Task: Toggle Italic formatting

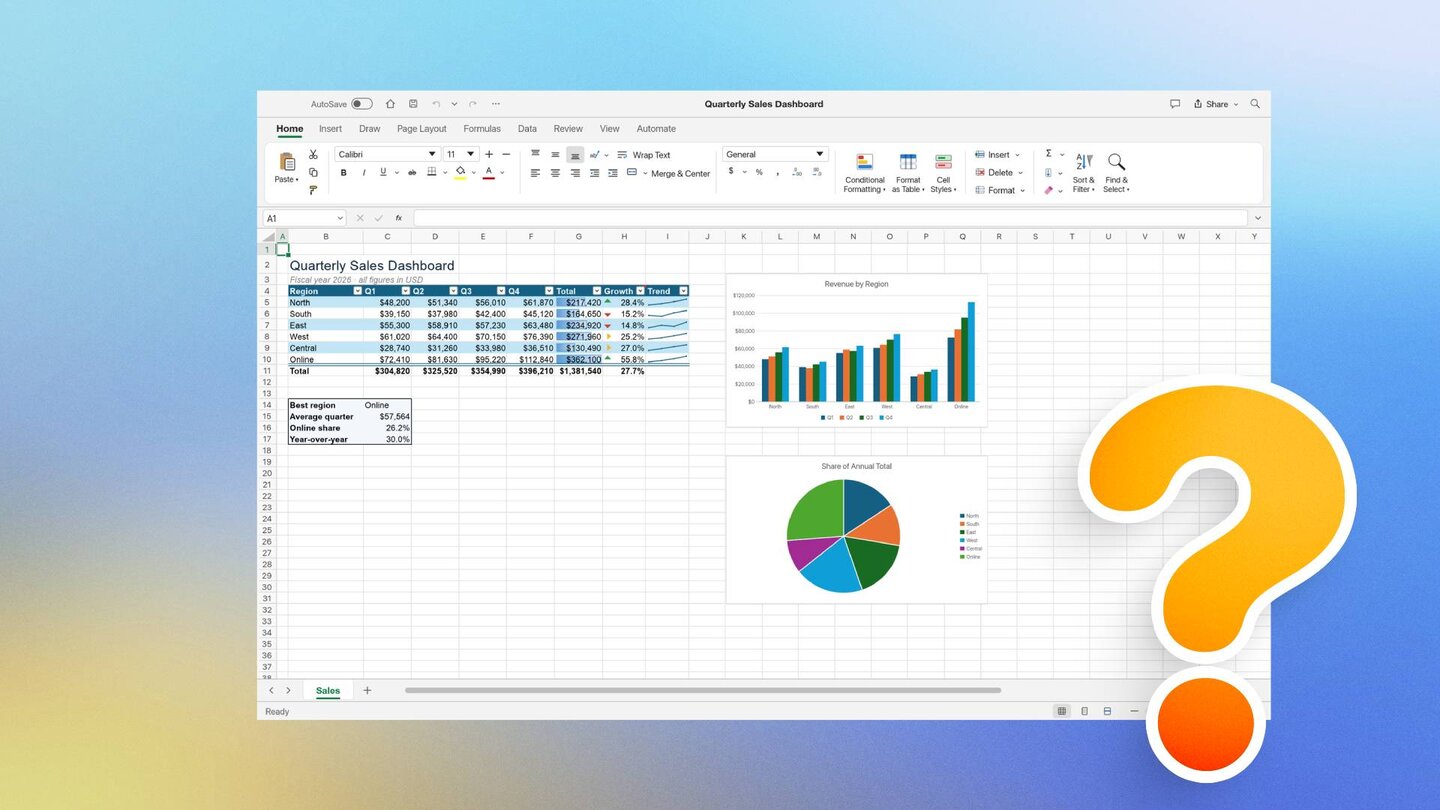Action: 364,173
